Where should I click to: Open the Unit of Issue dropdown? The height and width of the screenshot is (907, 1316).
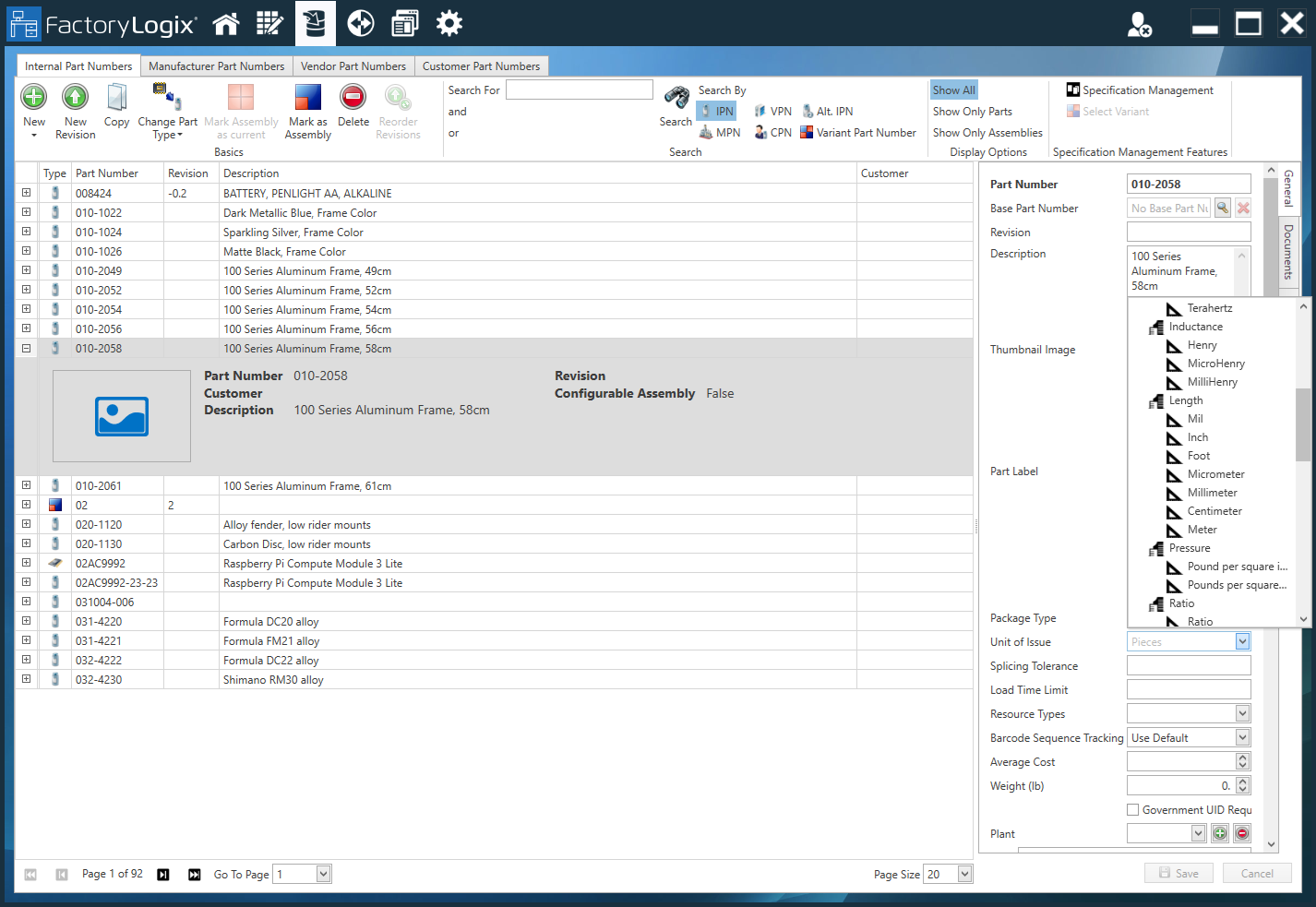pyautogui.click(x=1240, y=640)
